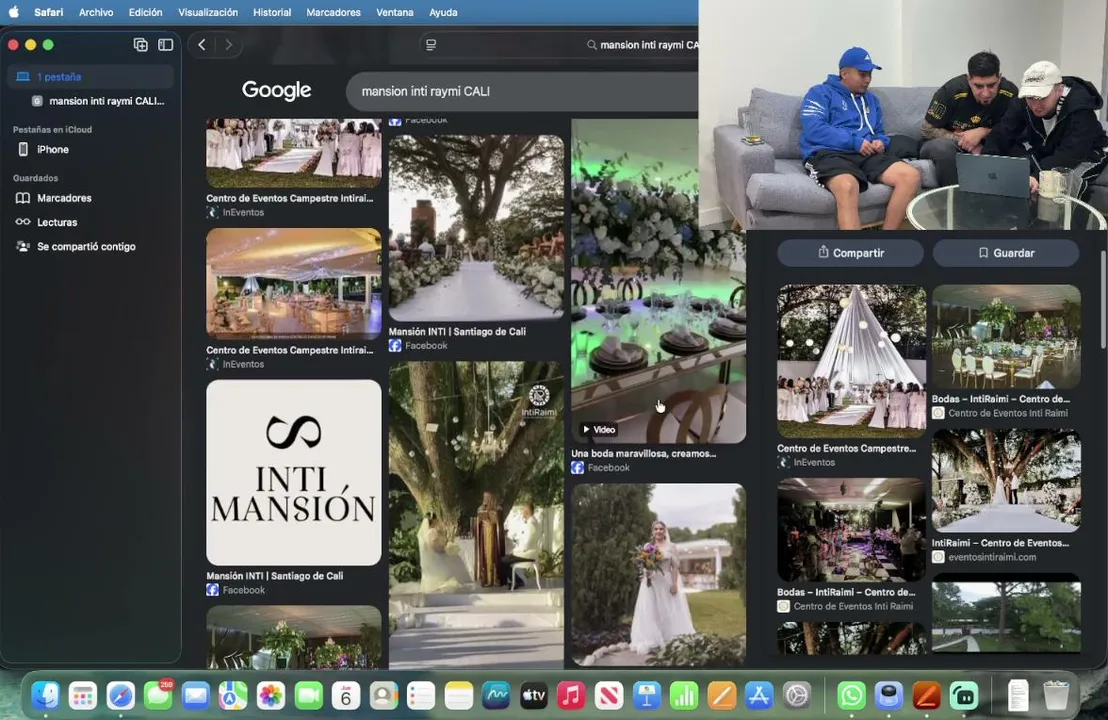Screen dimensions: 1108x720
Task: Open News from the Dock
Action: click(609, 696)
